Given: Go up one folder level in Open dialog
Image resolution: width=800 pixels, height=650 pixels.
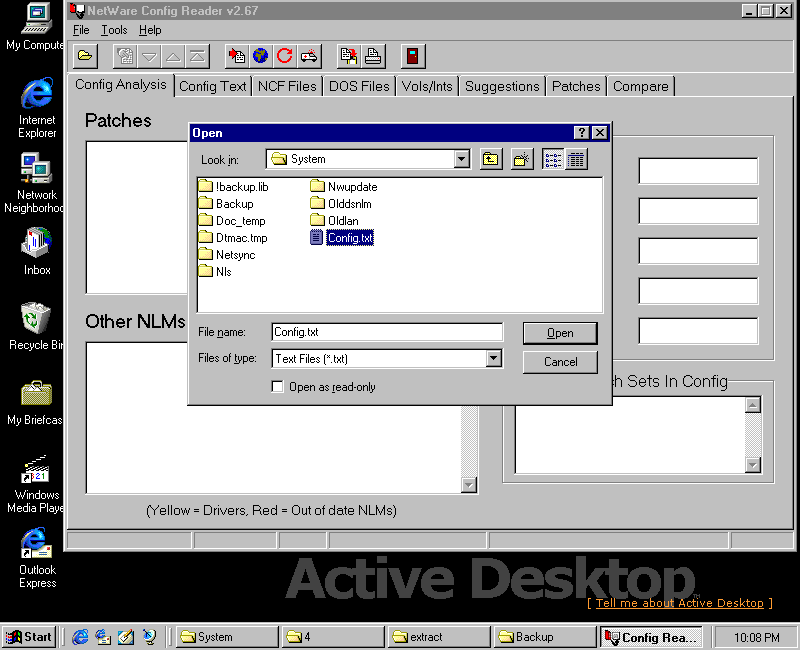Looking at the screenshot, I should (491, 159).
